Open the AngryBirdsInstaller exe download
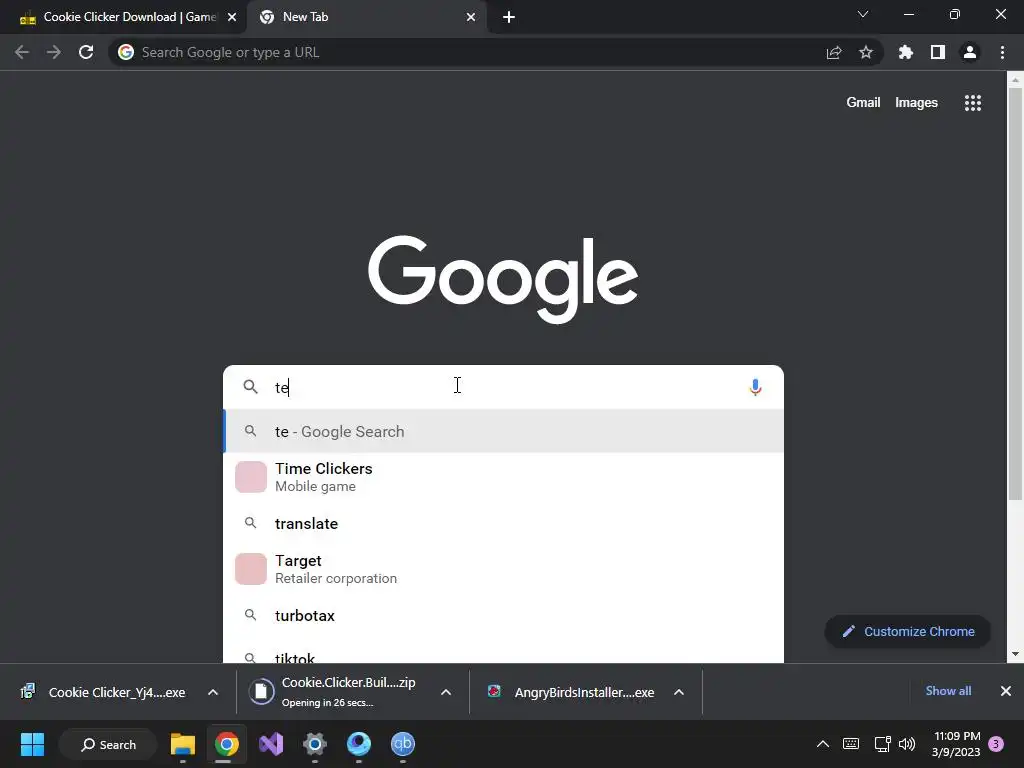The height and width of the screenshot is (768, 1024). point(572,692)
